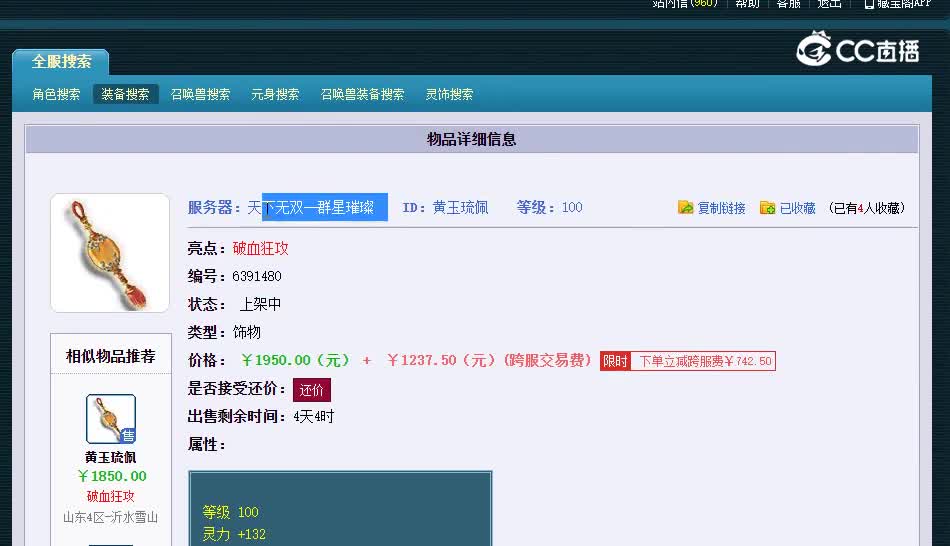Open 召唤兽装备搜索 tab
The height and width of the screenshot is (546, 950).
pyautogui.click(x=362, y=95)
